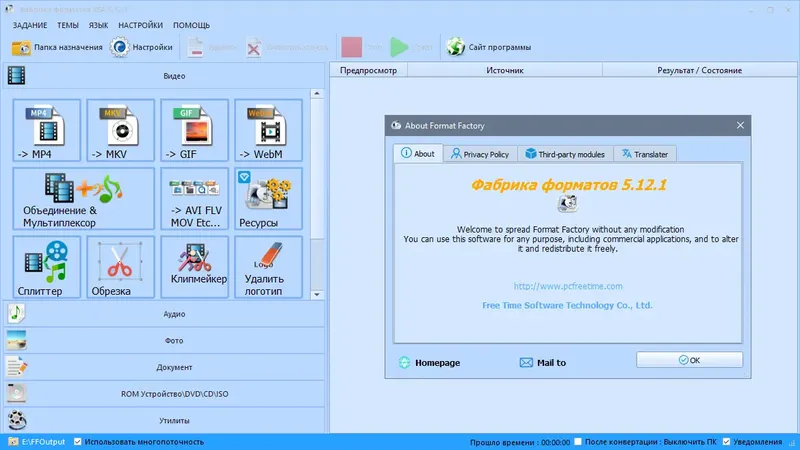Image resolution: width=800 pixels, height=450 pixels.
Task: Enable После конвертации: Выключить ПК checkbox
Action: point(578,442)
